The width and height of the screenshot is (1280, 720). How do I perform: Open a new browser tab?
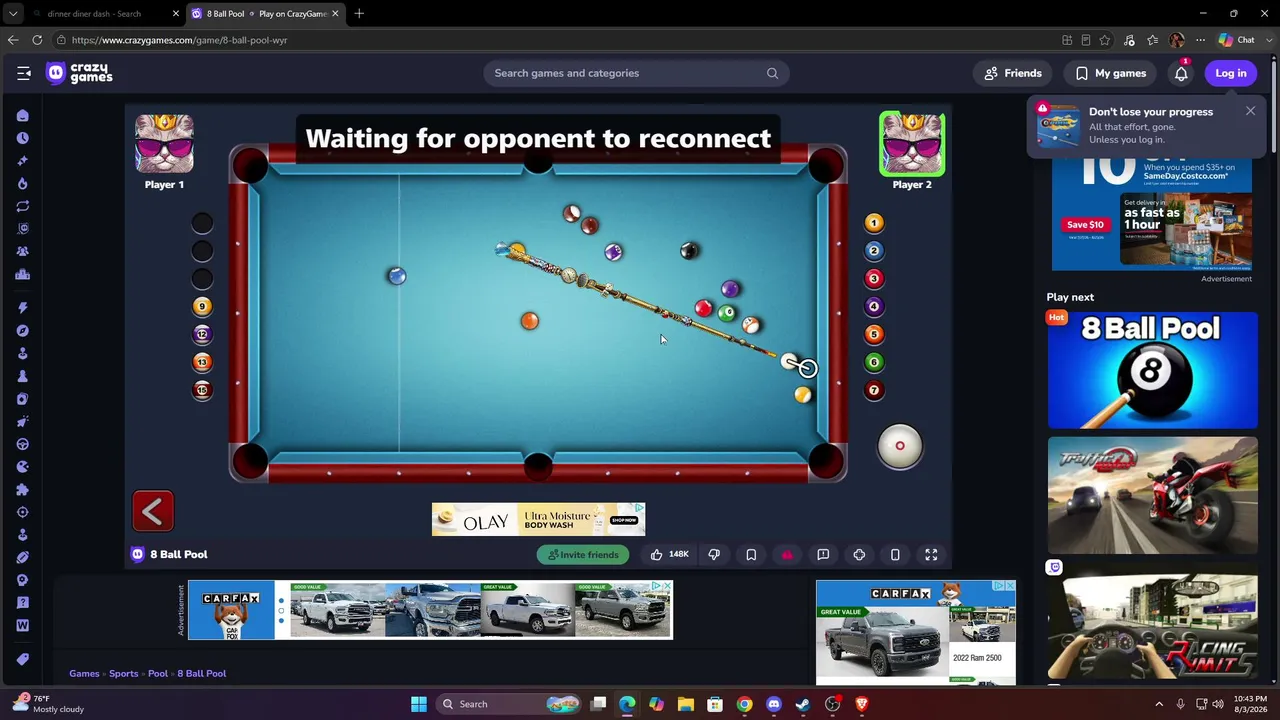coord(359,14)
